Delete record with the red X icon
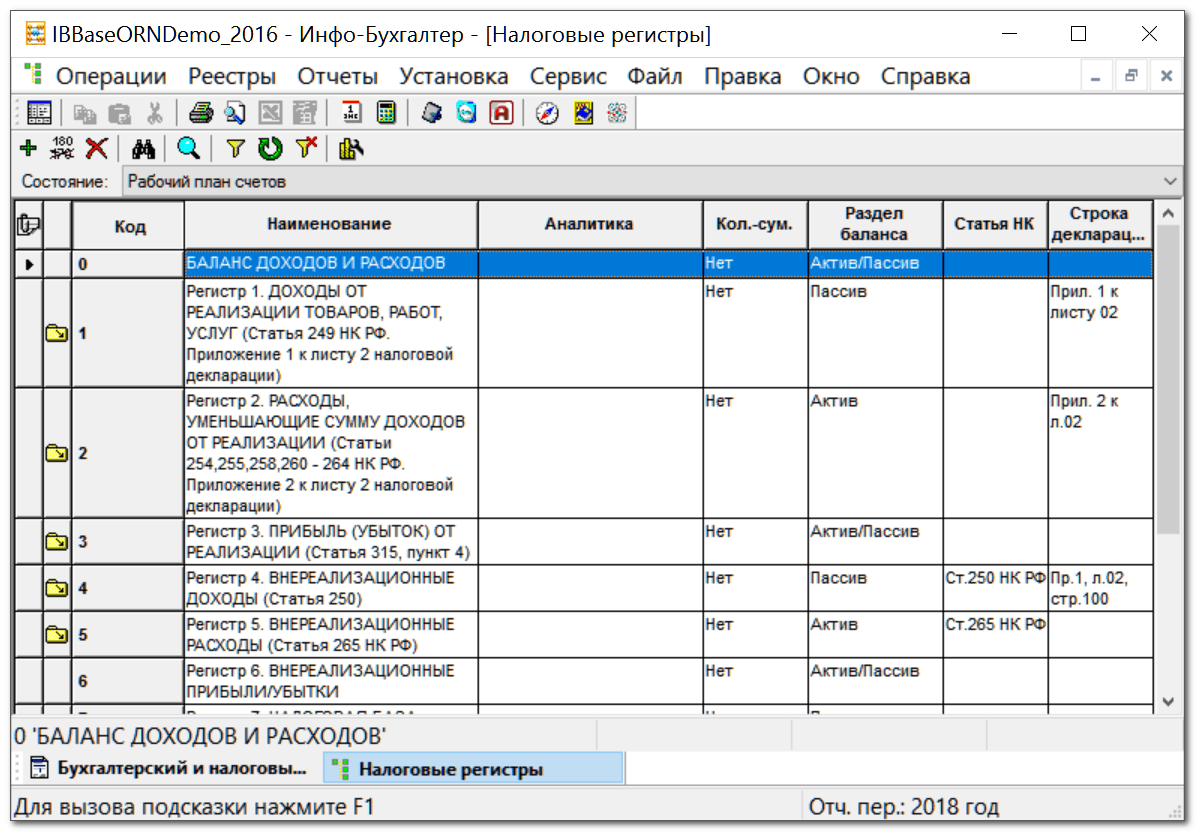1196x832 pixels. 96,148
